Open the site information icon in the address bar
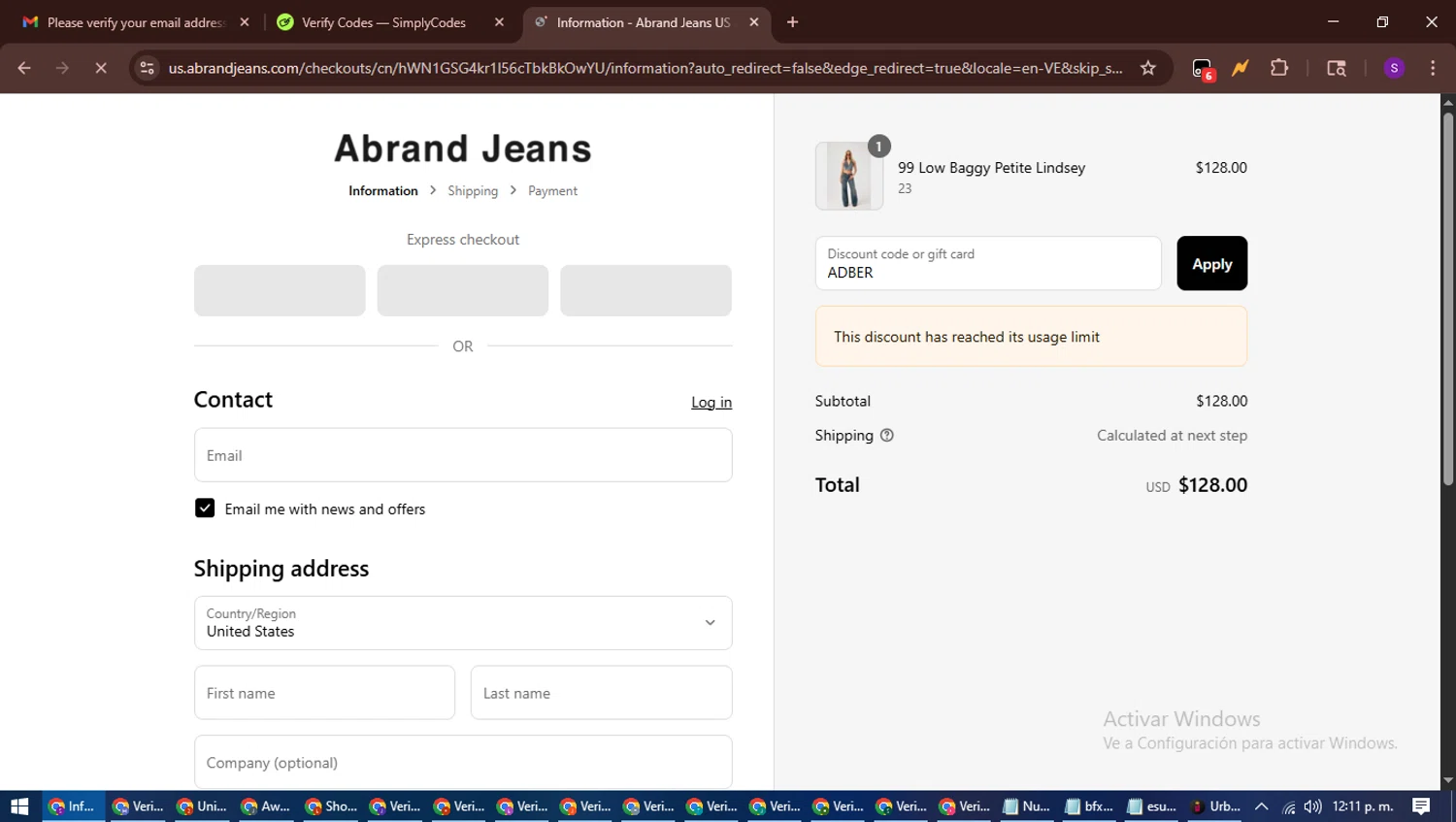1456x822 pixels. coord(147,68)
